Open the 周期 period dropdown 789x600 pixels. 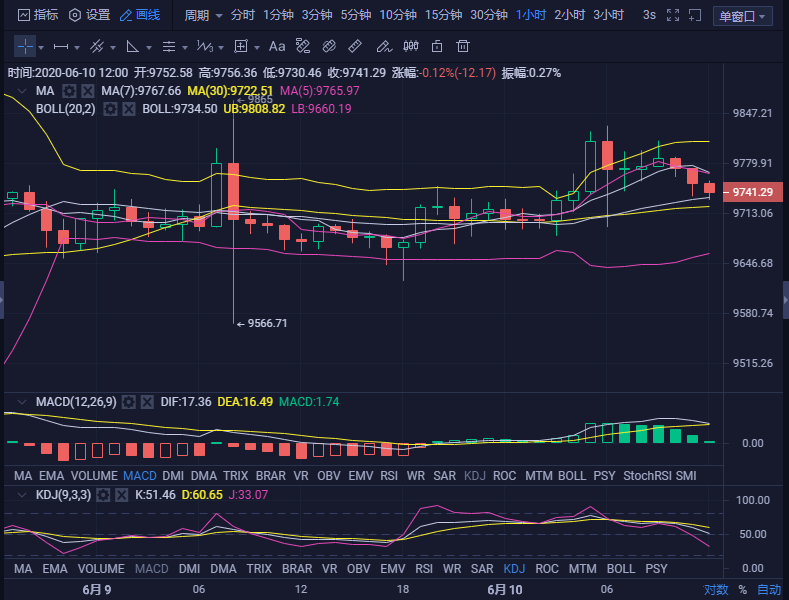coord(203,16)
